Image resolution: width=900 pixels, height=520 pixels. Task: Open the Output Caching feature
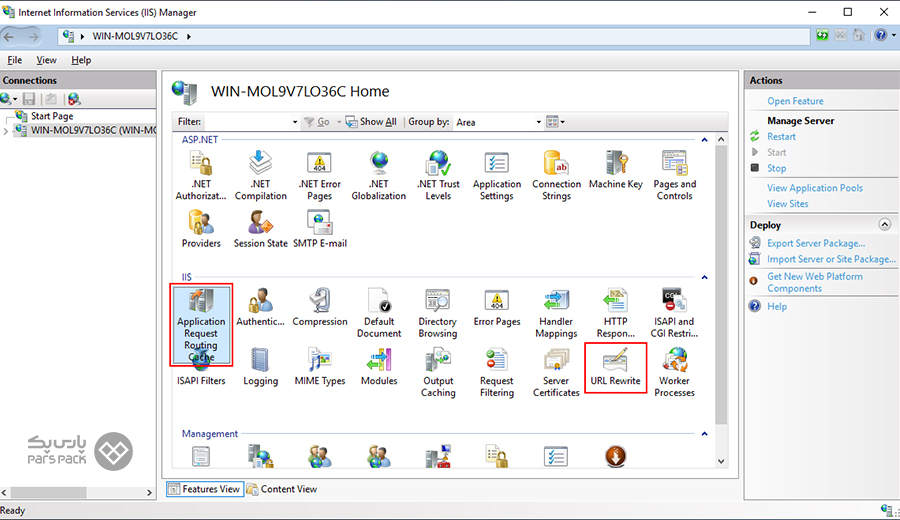[x=438, y=373]
